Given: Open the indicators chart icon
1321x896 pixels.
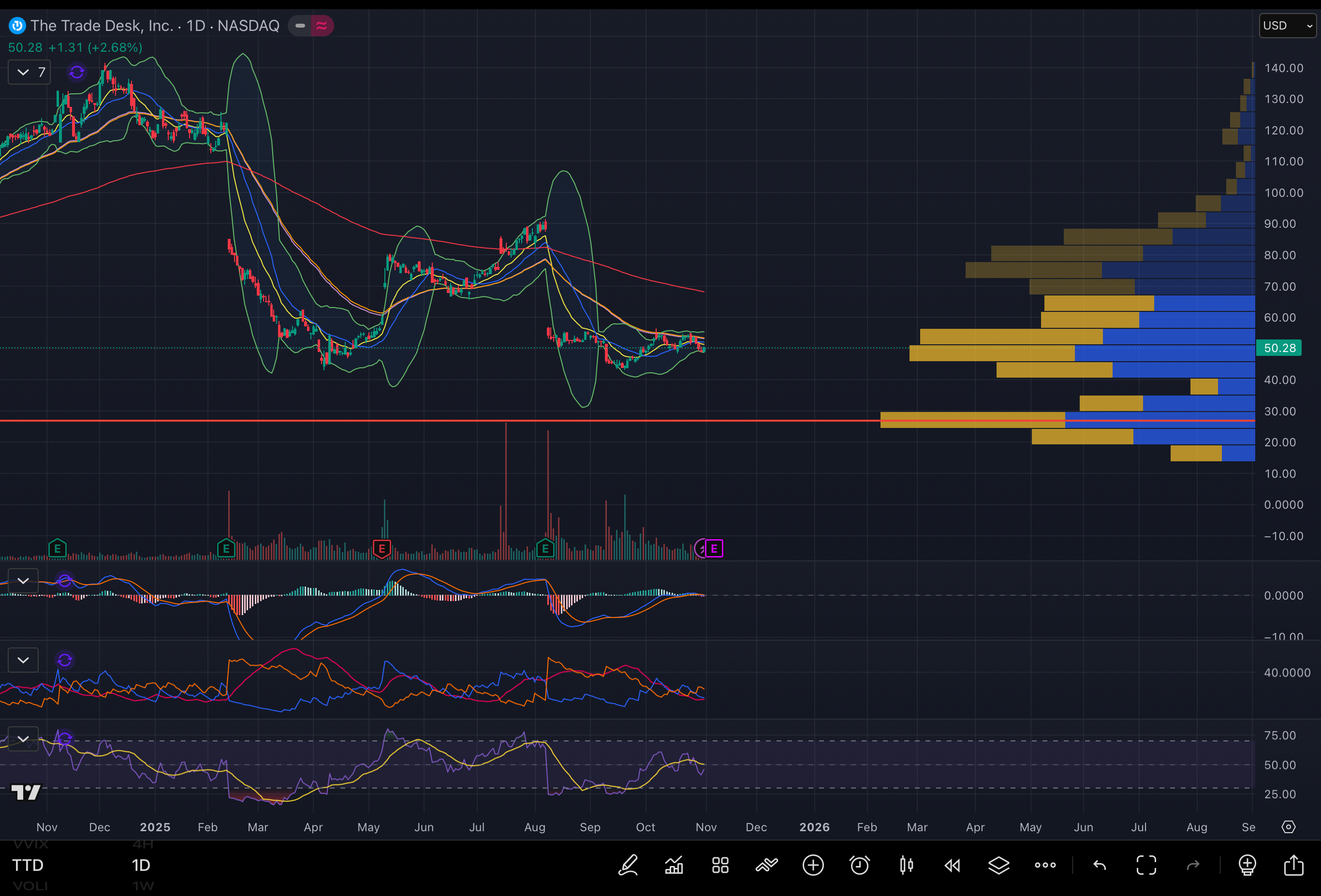Looking at the screenshot, I should pyautogui.click(x=674, y=866).
